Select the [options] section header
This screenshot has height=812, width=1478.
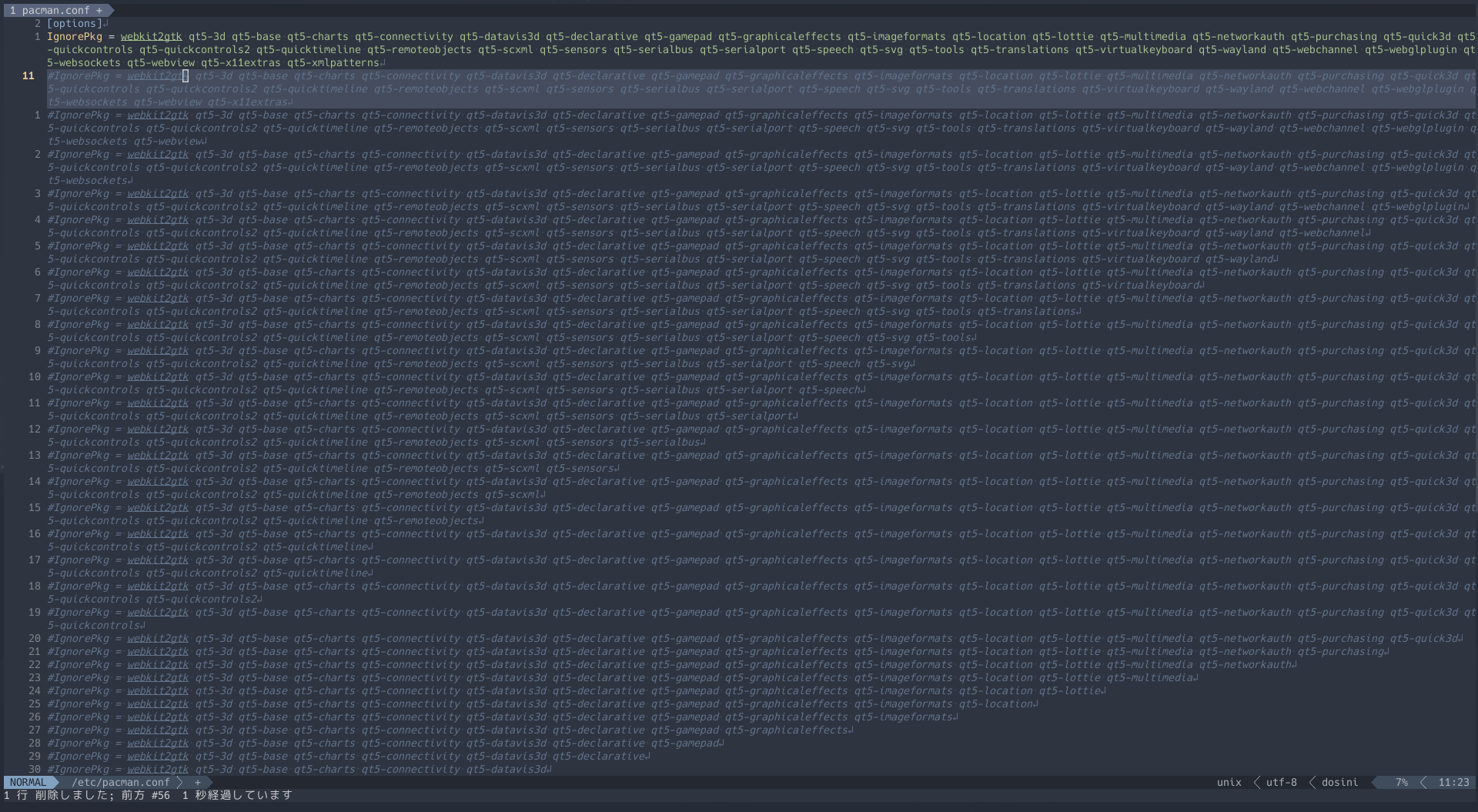pyautogui.click(x=74, y=23)
